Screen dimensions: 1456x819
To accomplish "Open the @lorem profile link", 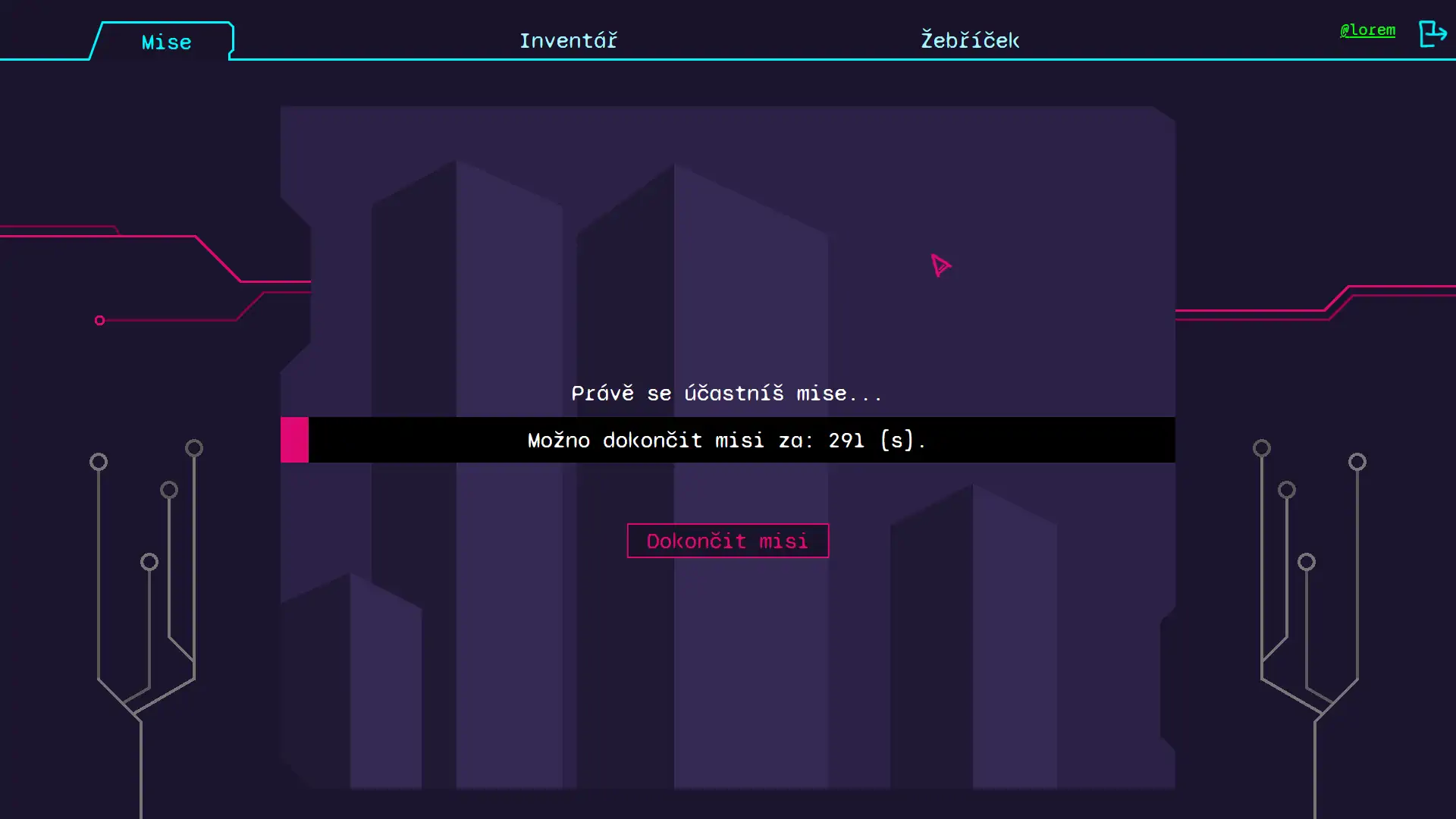I will click(x=1367, y=30).
